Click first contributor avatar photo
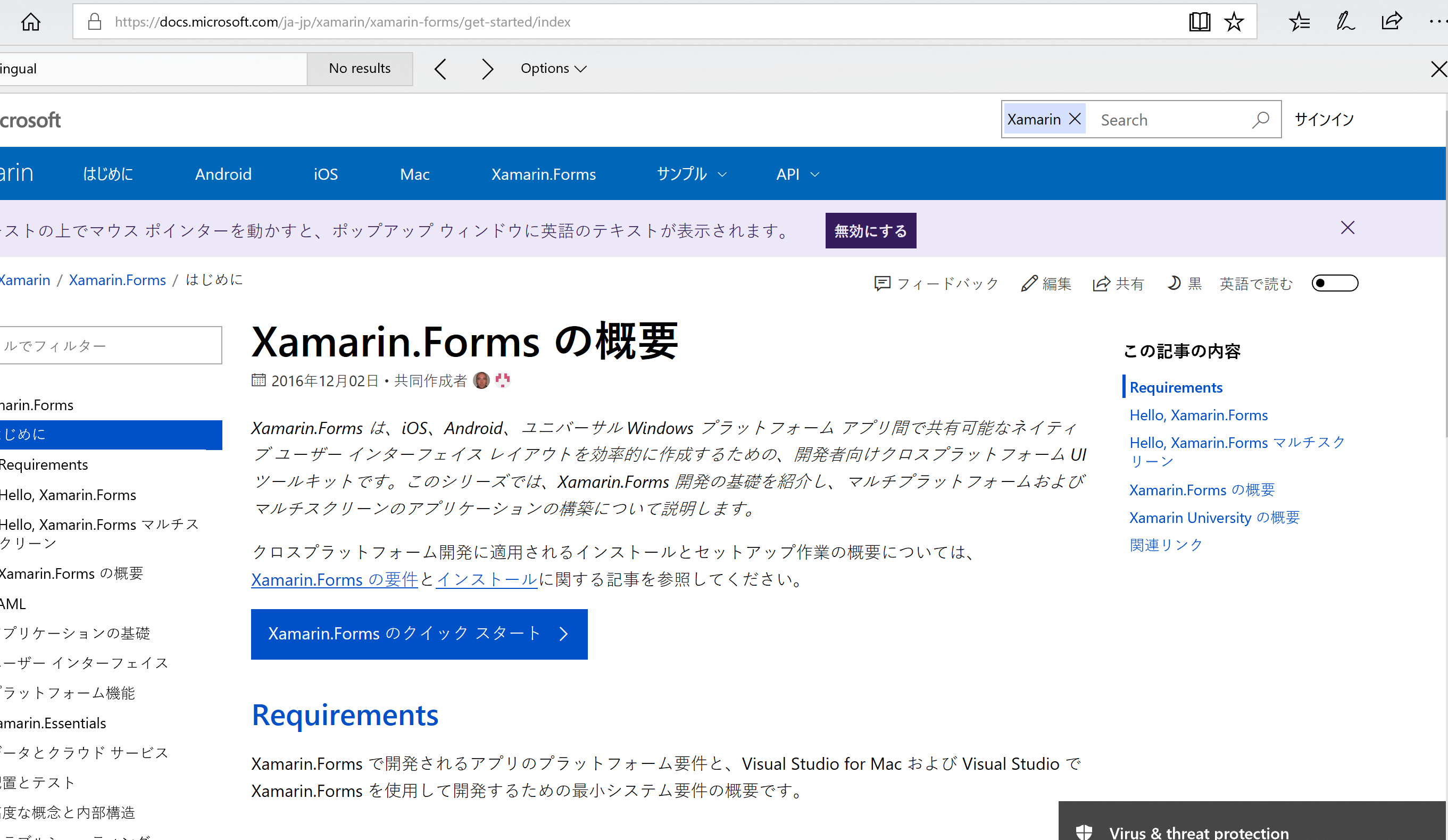This screenshot has height=840, width=1448. (x=481, y=380)
